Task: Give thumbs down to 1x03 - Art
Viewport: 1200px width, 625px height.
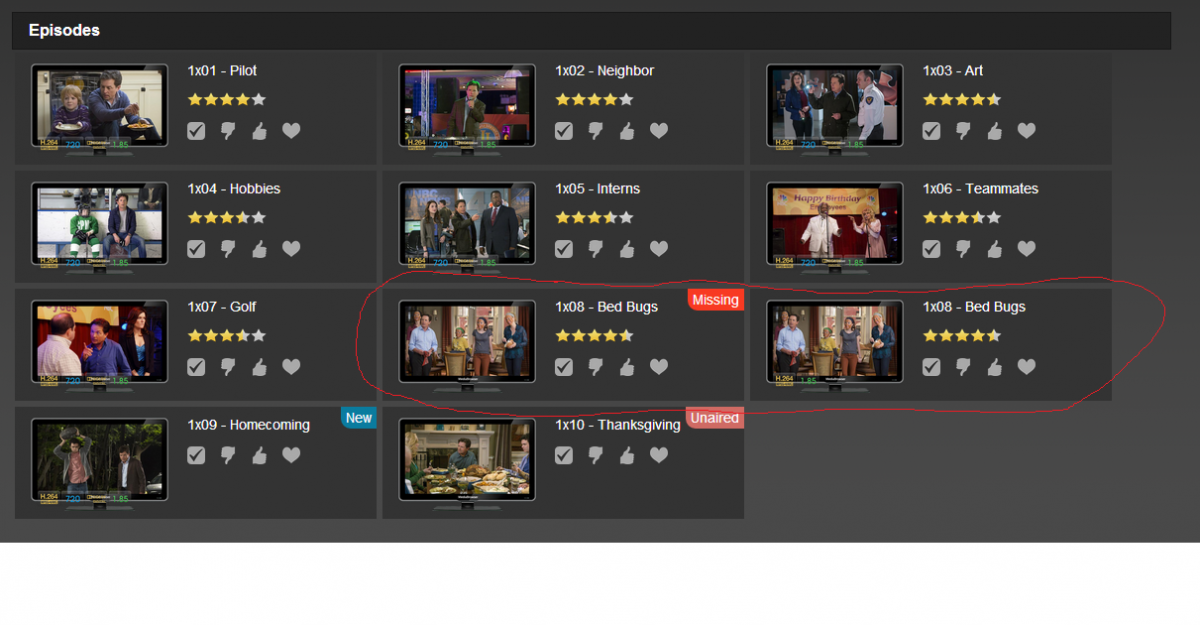Action: pyautogui.click(x=963, y=131)
